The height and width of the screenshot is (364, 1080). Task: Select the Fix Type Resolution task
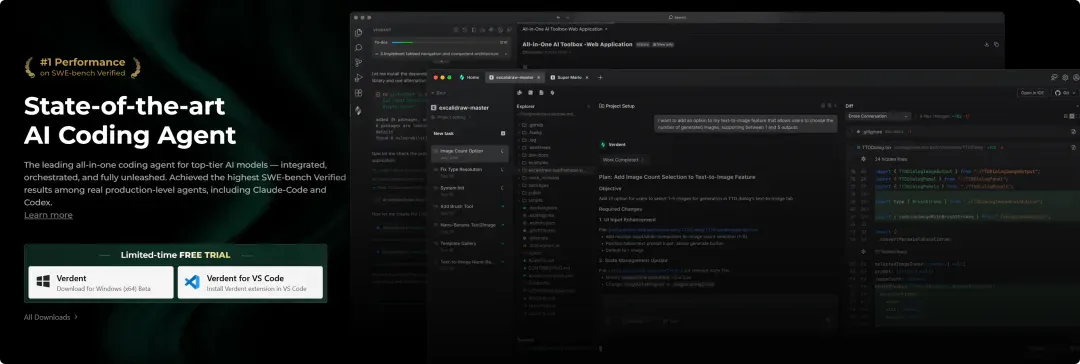coord(470,171)
